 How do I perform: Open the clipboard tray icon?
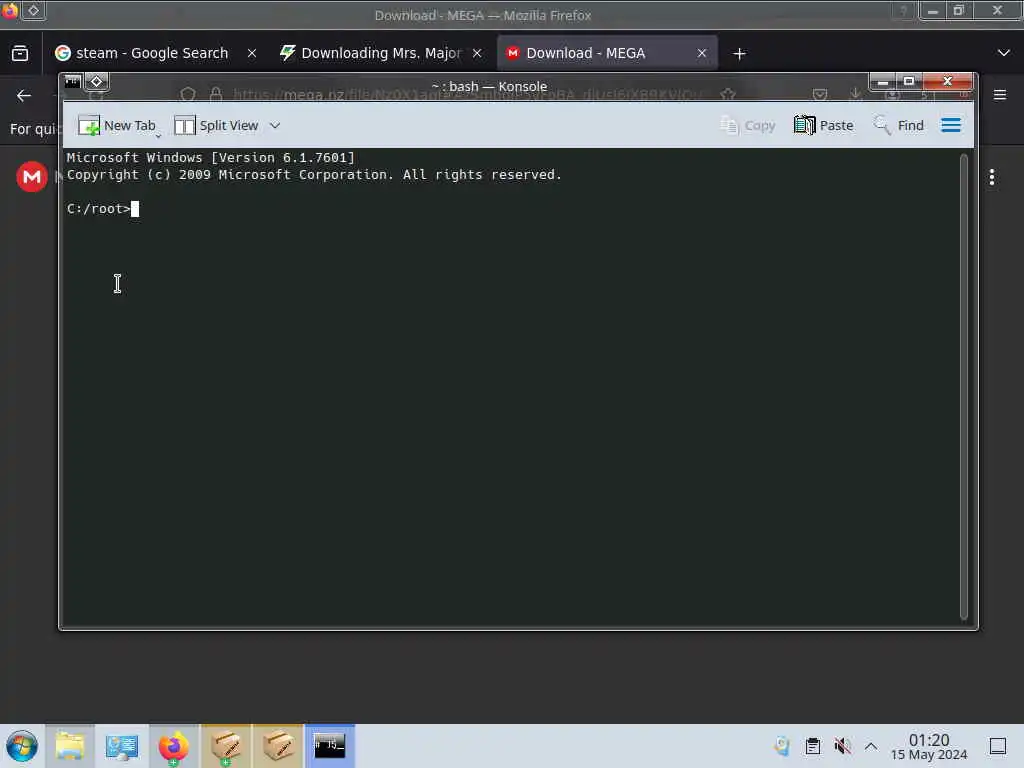tap(812, 746)
